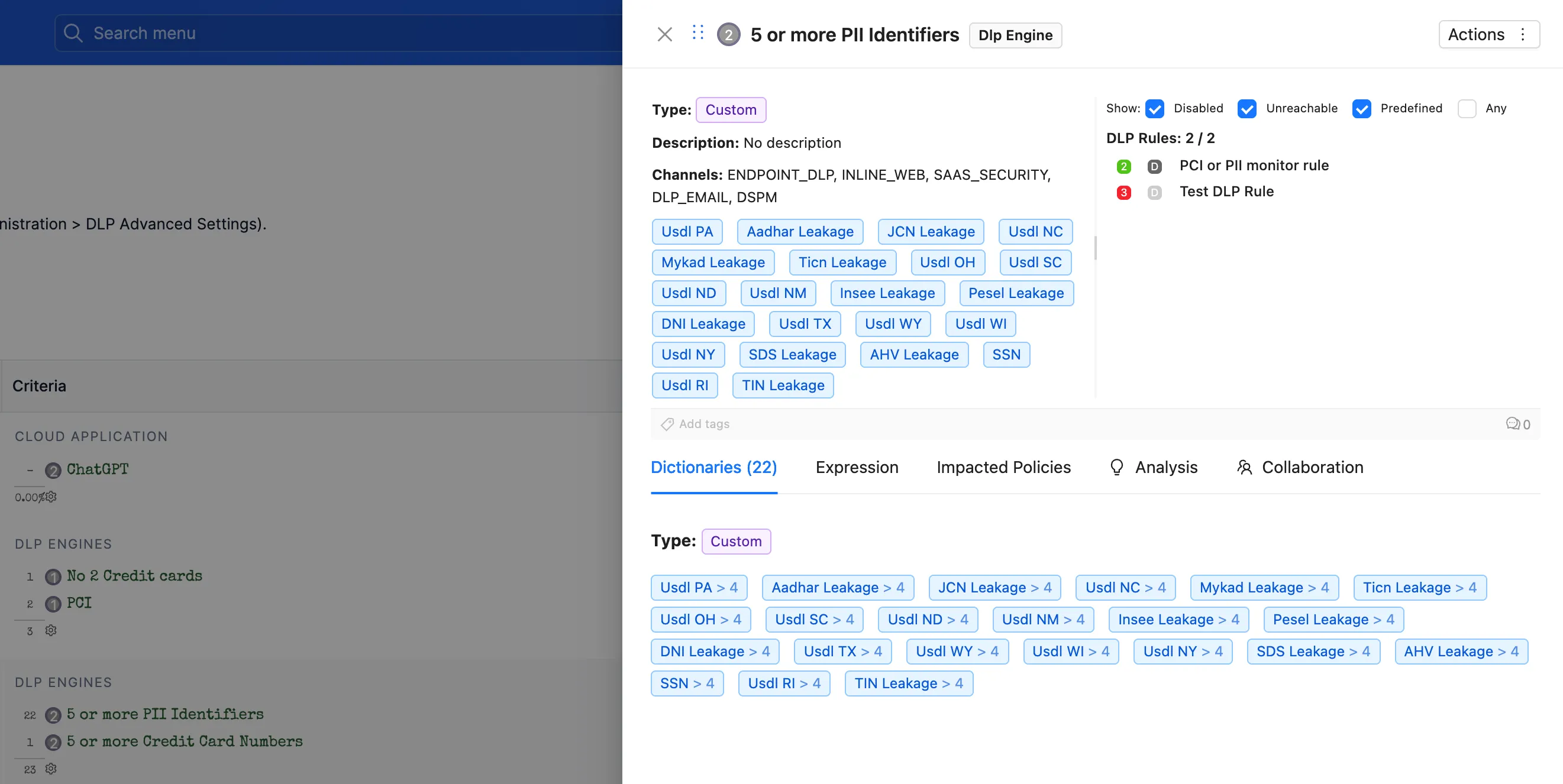Click the magnifier icon in search menu
The height and width of the screenshot is (784, 1563).
coord(73,33)
